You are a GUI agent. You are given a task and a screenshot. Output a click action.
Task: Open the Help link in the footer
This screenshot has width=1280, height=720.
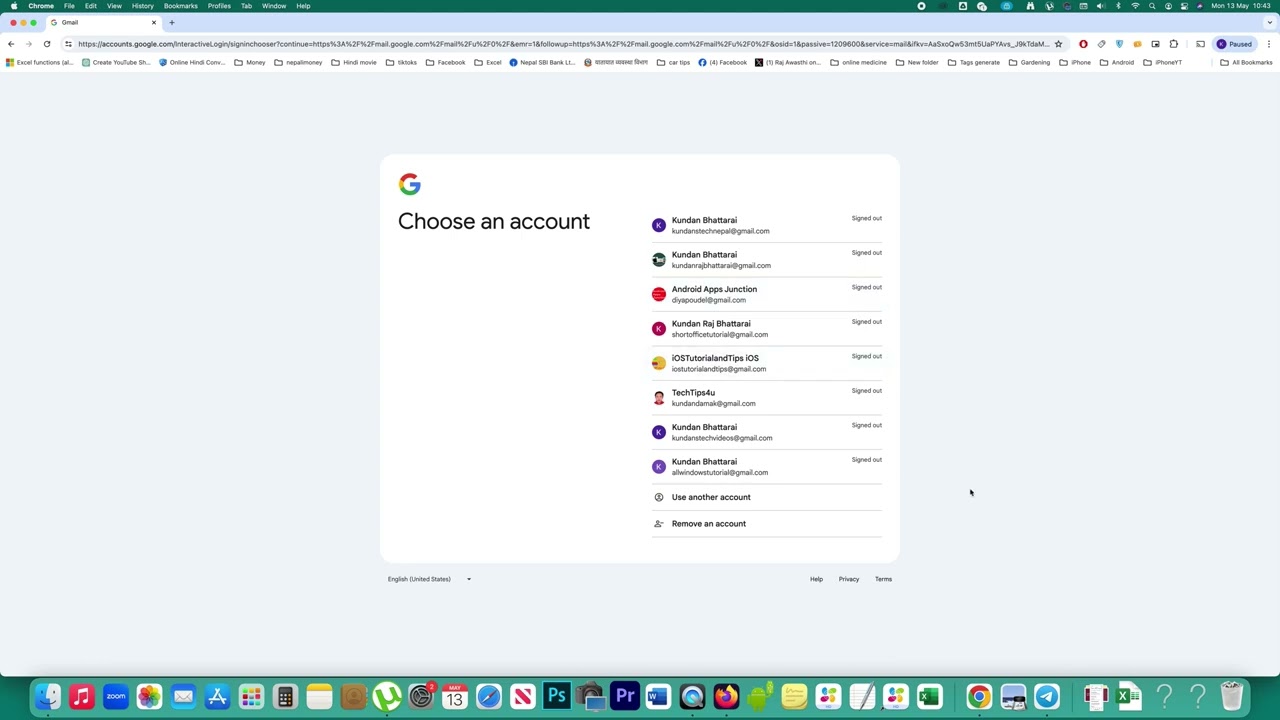[816, 579]
